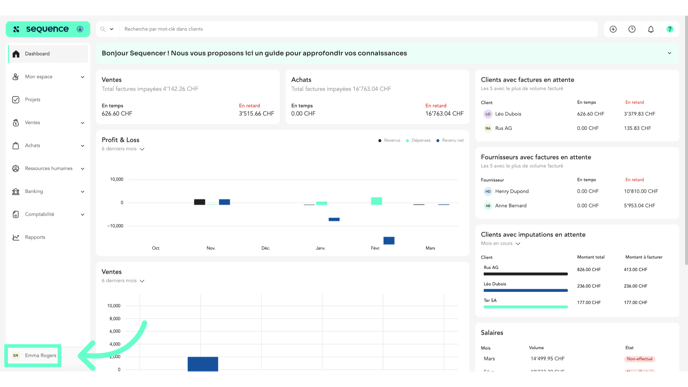This screenshot has width=688, height=387.
Task: Click Rus AG avatar icon
Action: [487, 129]
